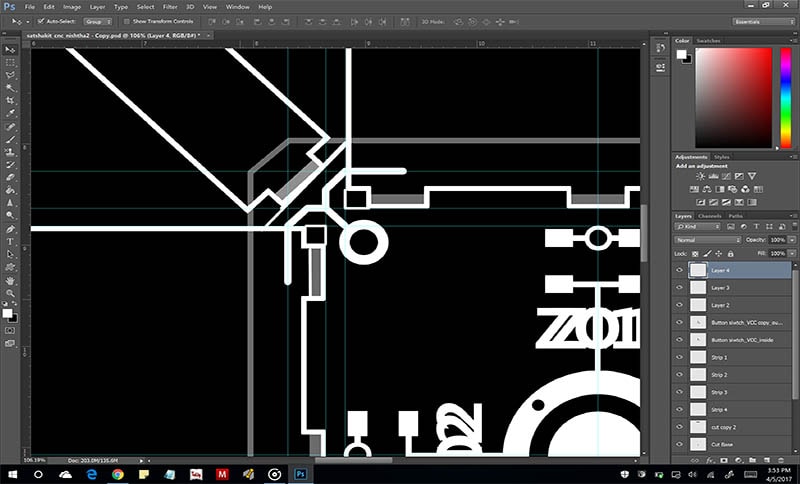Viewport: 800px width, 484px height.
Task: Filter layers by type layers (T icon)
Action: point(756,226)
